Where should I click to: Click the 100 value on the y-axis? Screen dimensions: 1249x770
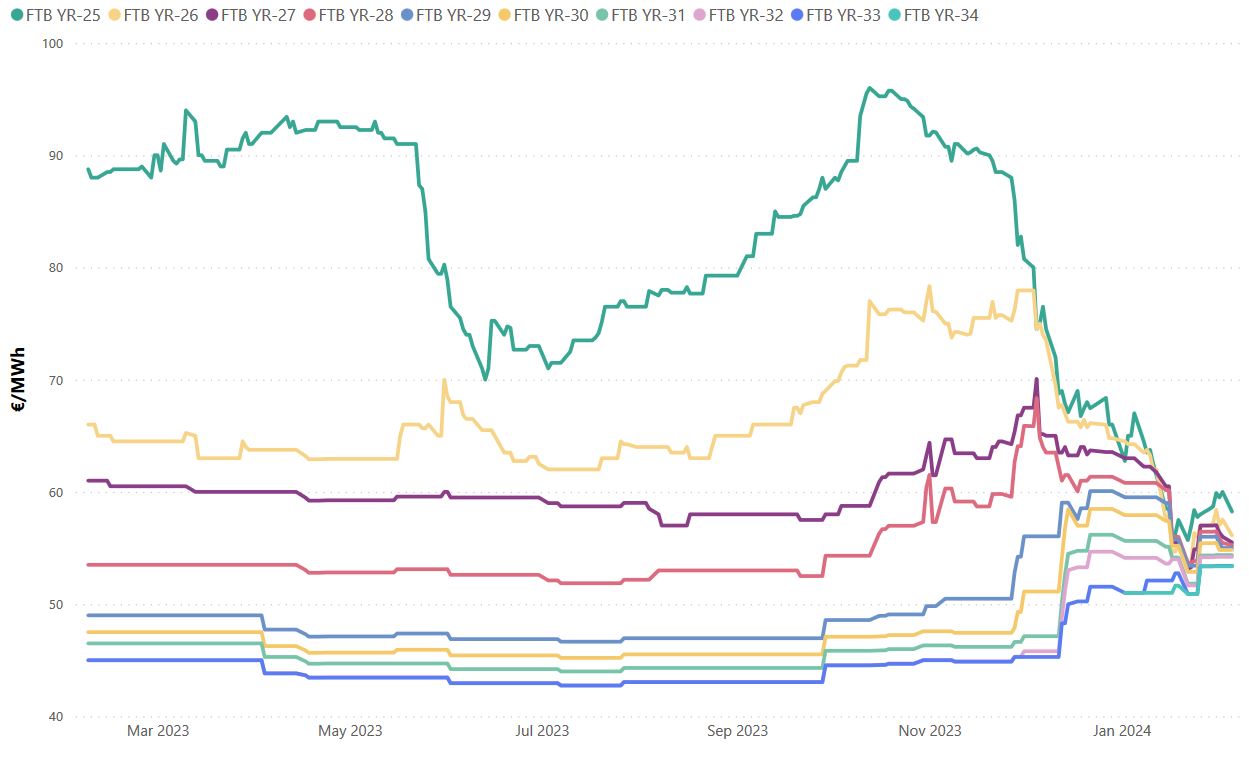(53, 44)
